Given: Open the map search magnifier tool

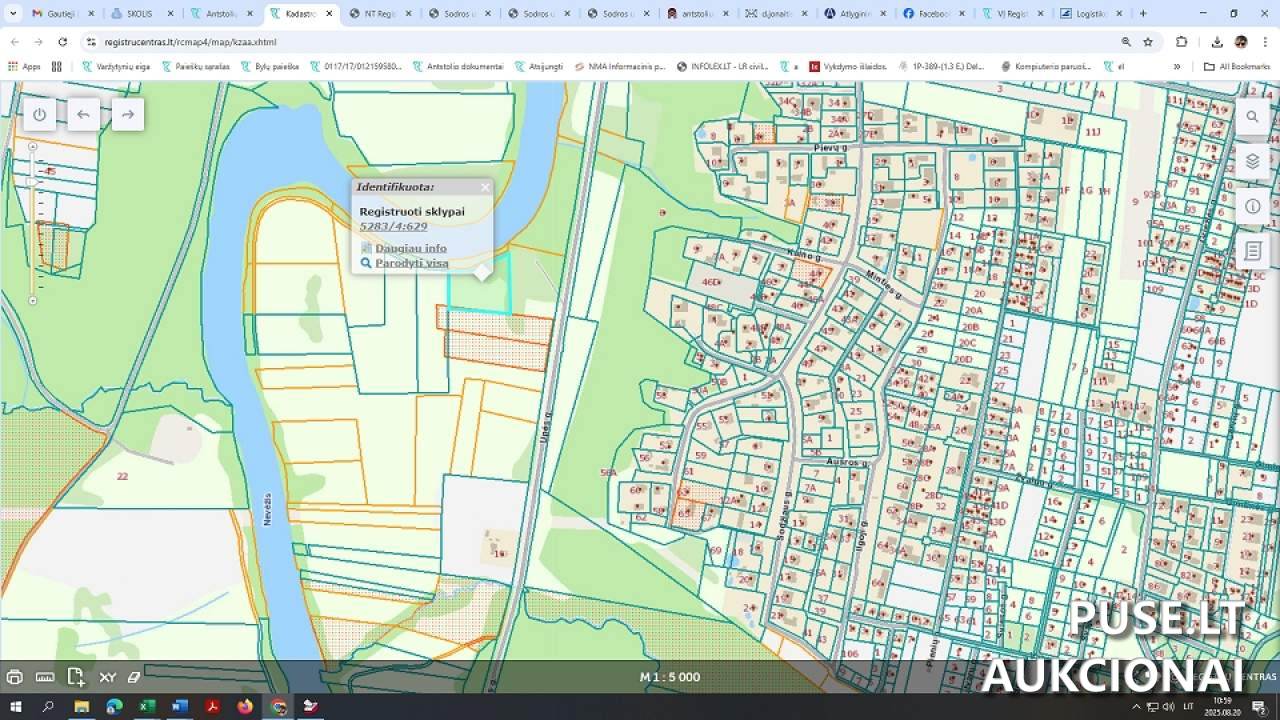Looking at the screenshot, I should click(1252, 116).
